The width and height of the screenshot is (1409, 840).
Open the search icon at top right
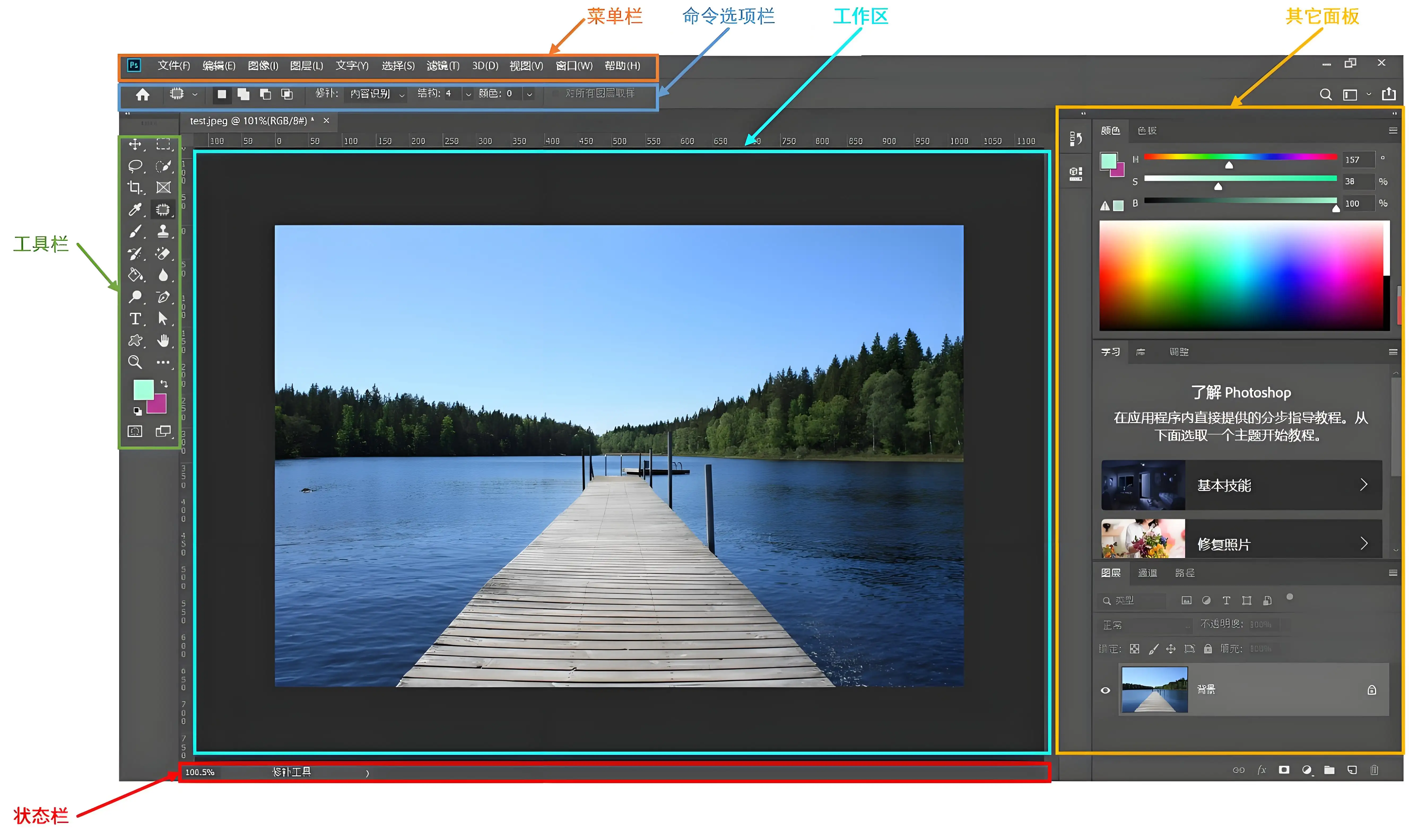click(1325, 95)
